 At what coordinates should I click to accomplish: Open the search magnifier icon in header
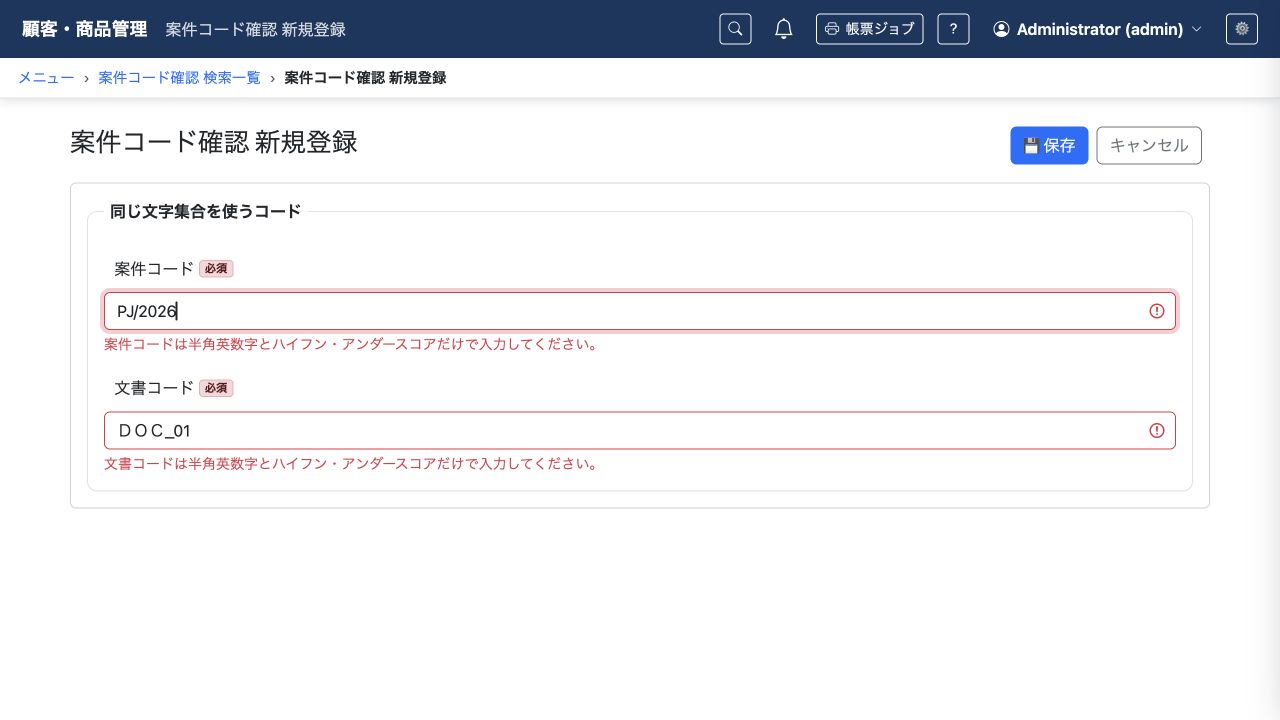[x=735, y=29]
